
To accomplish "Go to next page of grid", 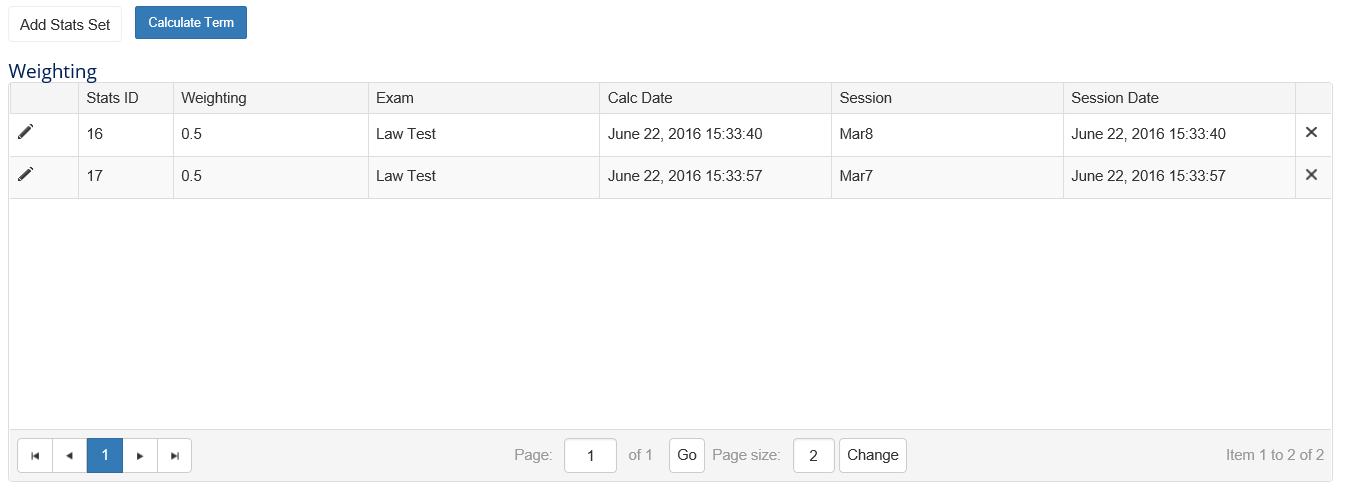I will tap(140, 455).
